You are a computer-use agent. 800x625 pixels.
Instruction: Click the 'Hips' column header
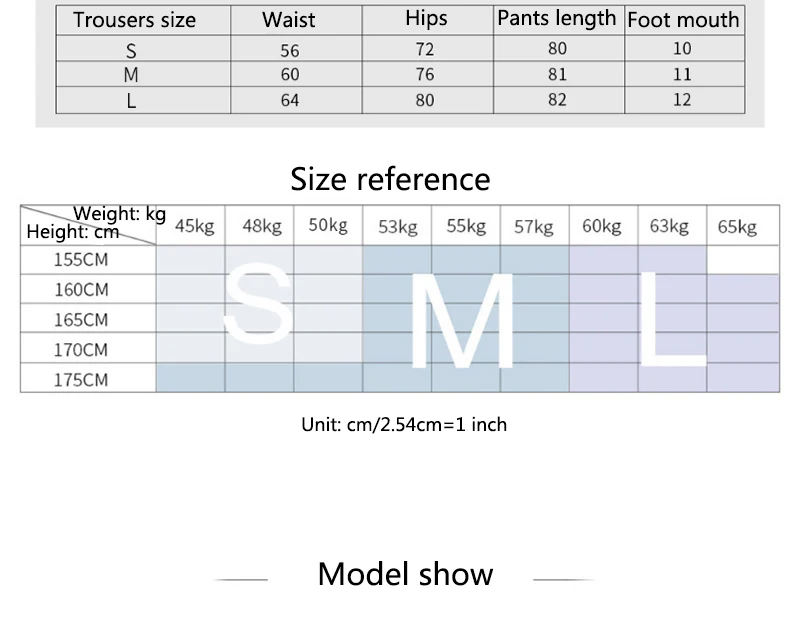click(426, 19)
